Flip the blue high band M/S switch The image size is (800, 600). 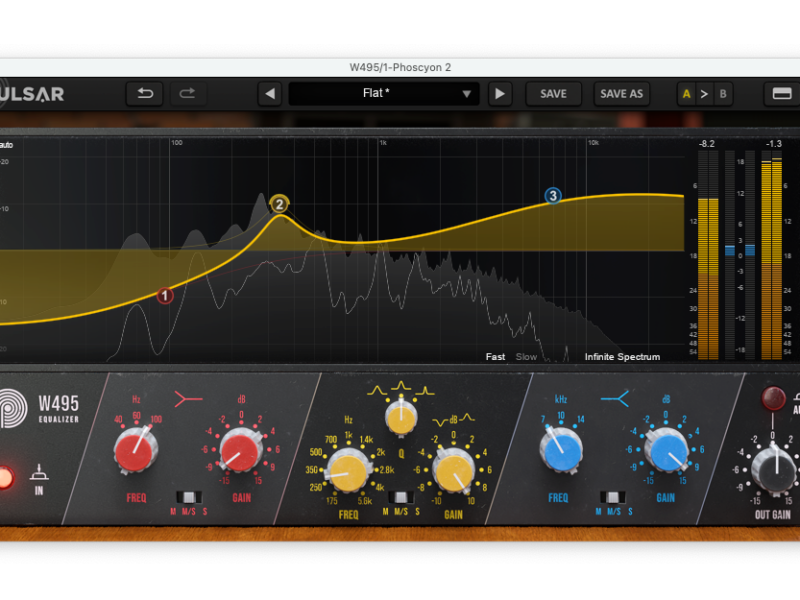coord(613,497)
